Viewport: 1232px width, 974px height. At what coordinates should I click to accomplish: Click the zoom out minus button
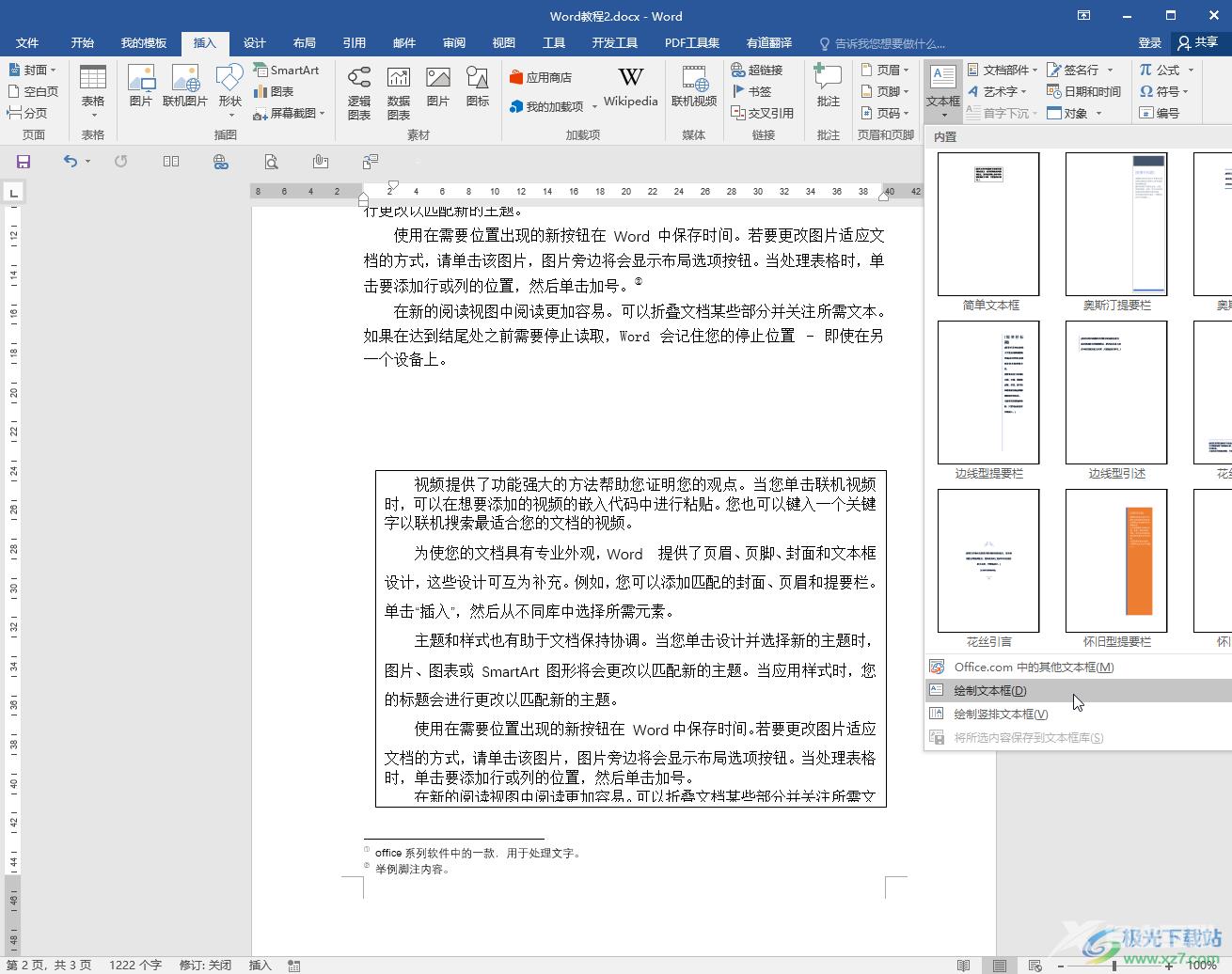tap(1061, 965)
